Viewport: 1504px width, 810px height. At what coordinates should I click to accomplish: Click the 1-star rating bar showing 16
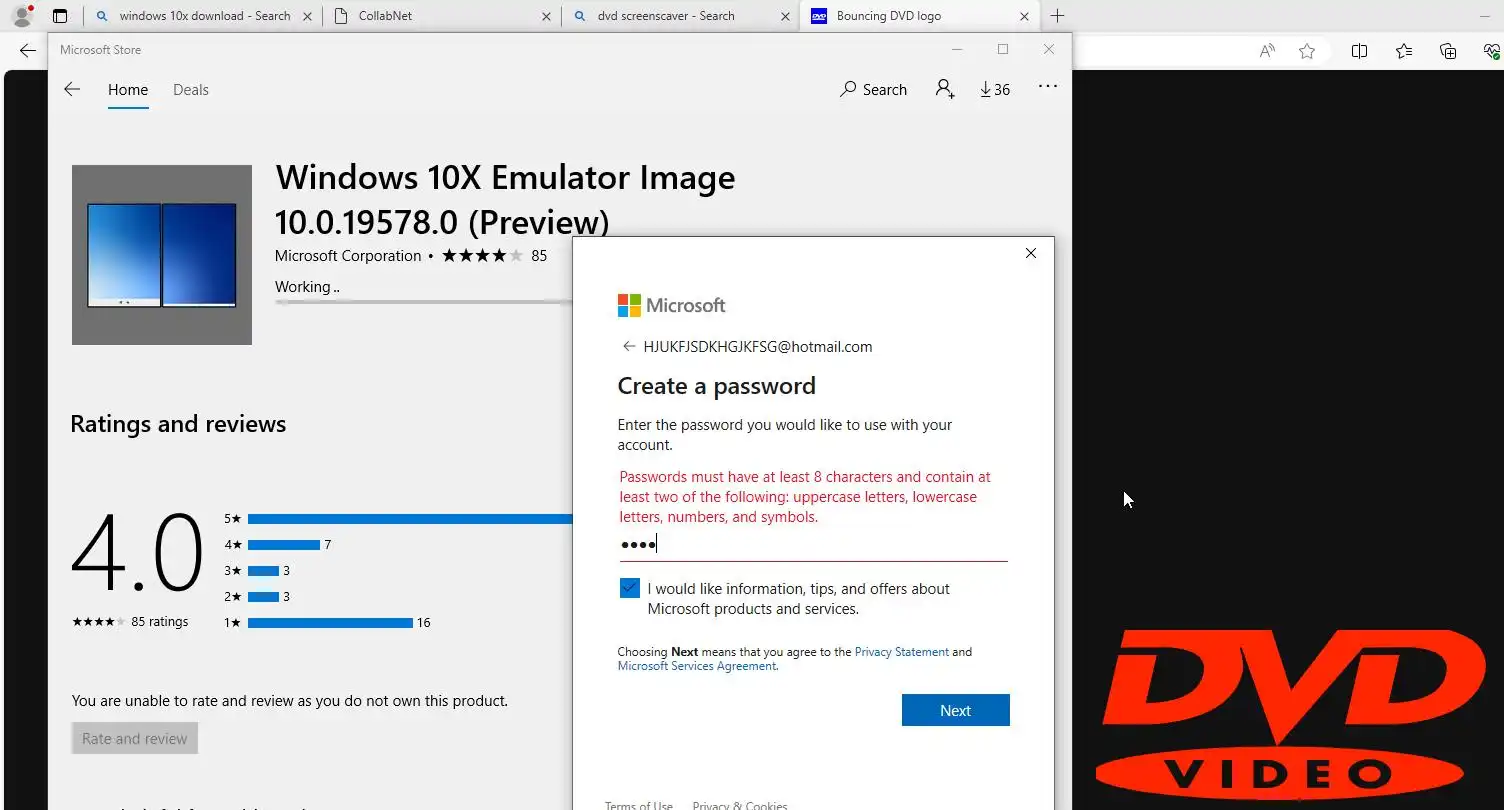tap(330, 623)
